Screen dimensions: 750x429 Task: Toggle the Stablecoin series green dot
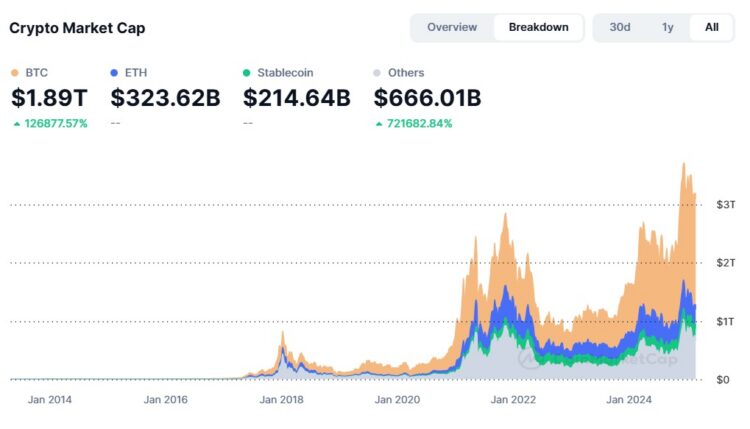point(246,73)
